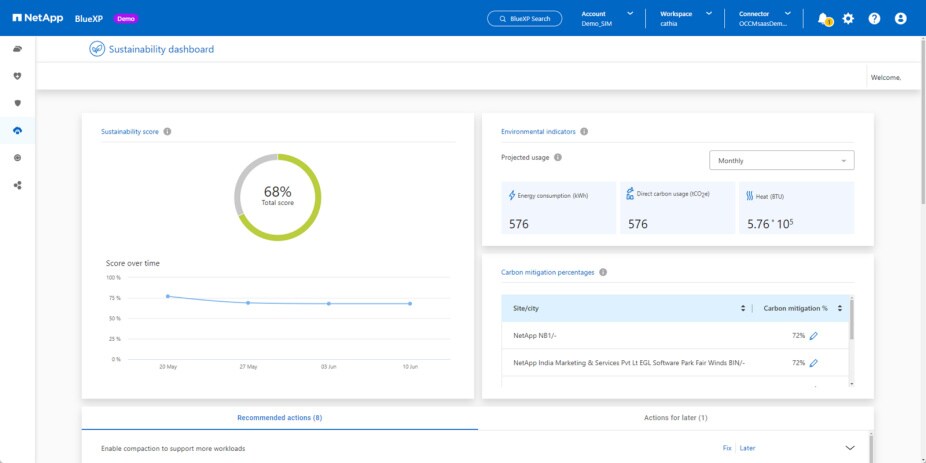Viewport: 926px width, 463px height.
Task: Switch to Recommended actions (8) tab
Action: [279, 417]
